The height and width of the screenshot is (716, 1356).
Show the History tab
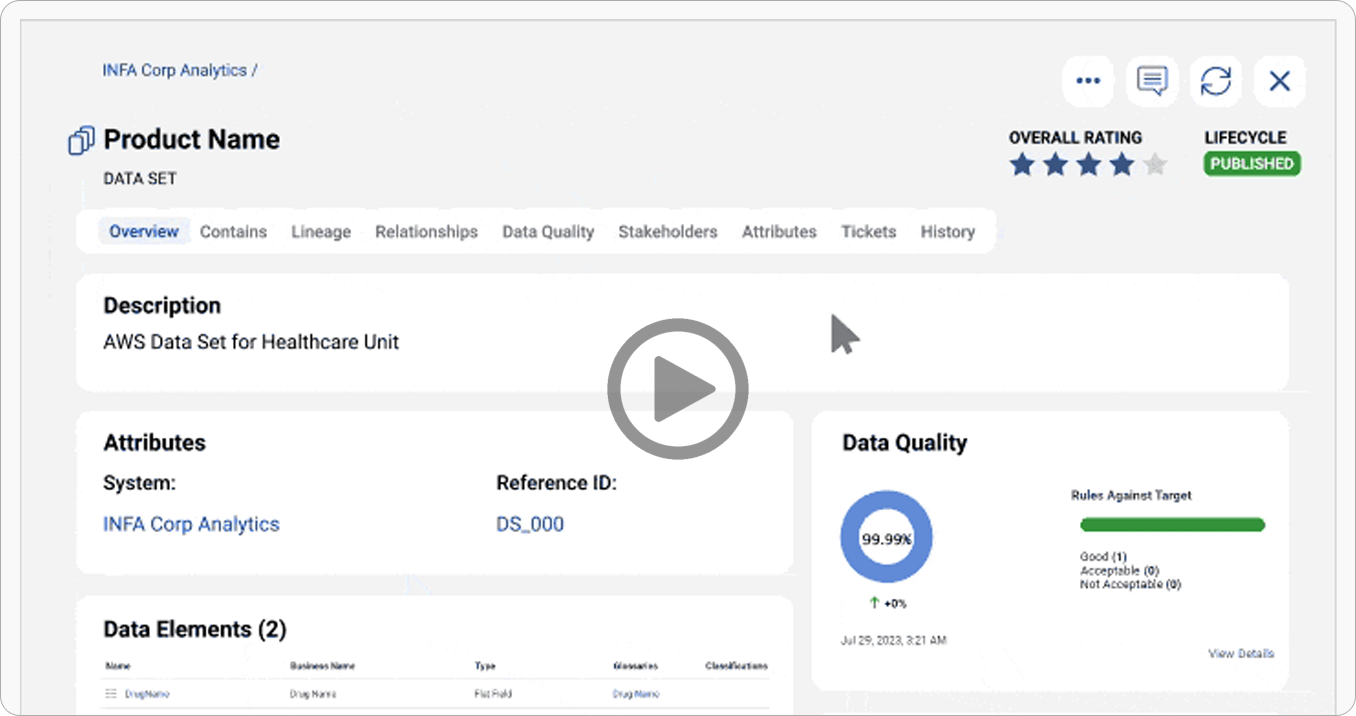coord(947,232)
